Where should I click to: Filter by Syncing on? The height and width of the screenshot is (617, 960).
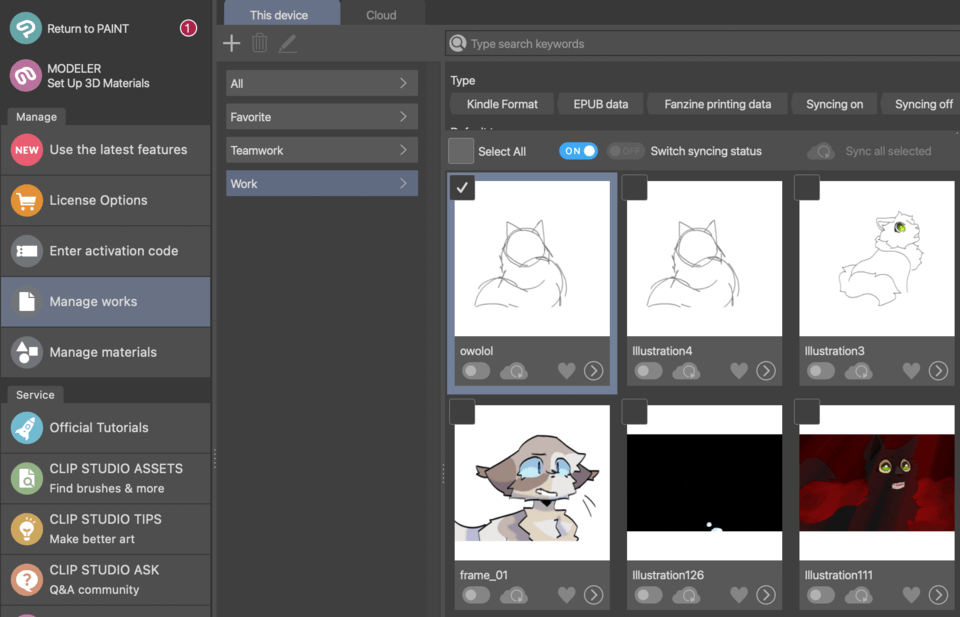click(x=834, y=104)
